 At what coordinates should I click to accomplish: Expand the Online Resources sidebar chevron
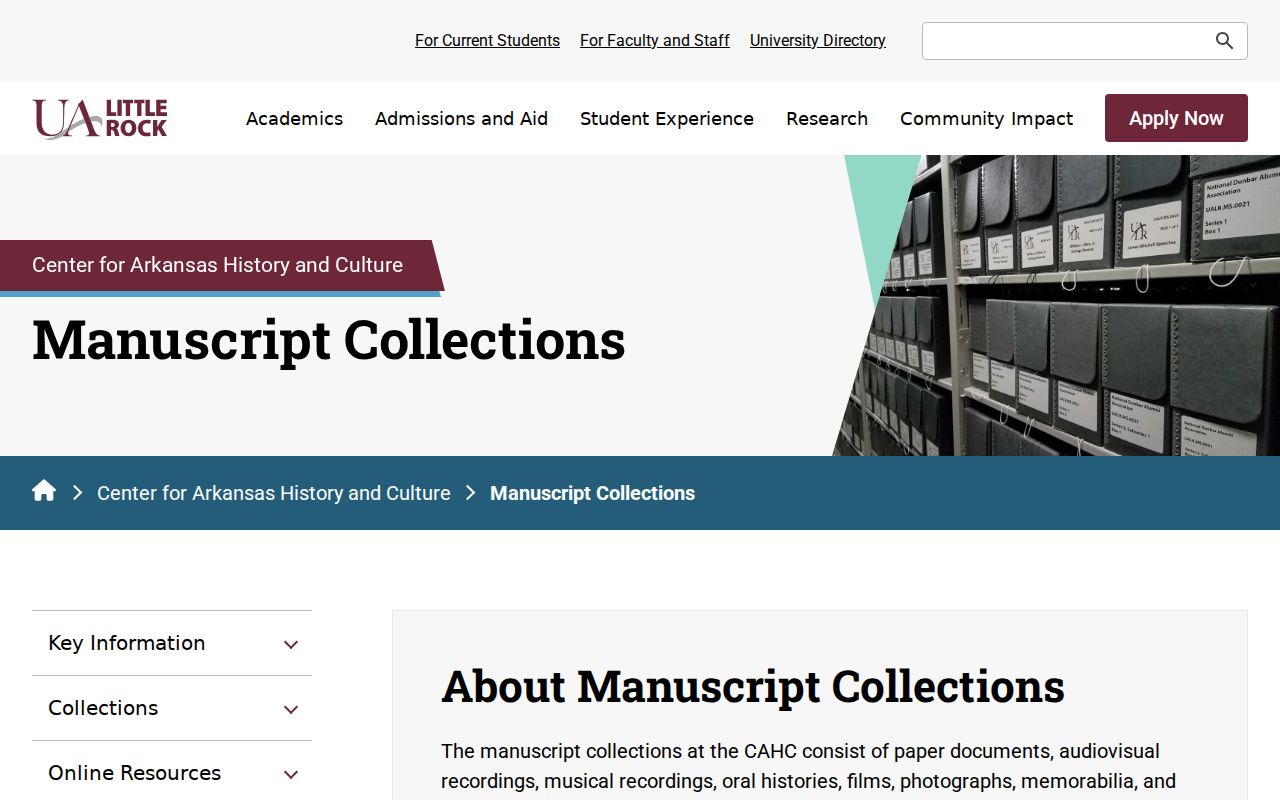291,774
